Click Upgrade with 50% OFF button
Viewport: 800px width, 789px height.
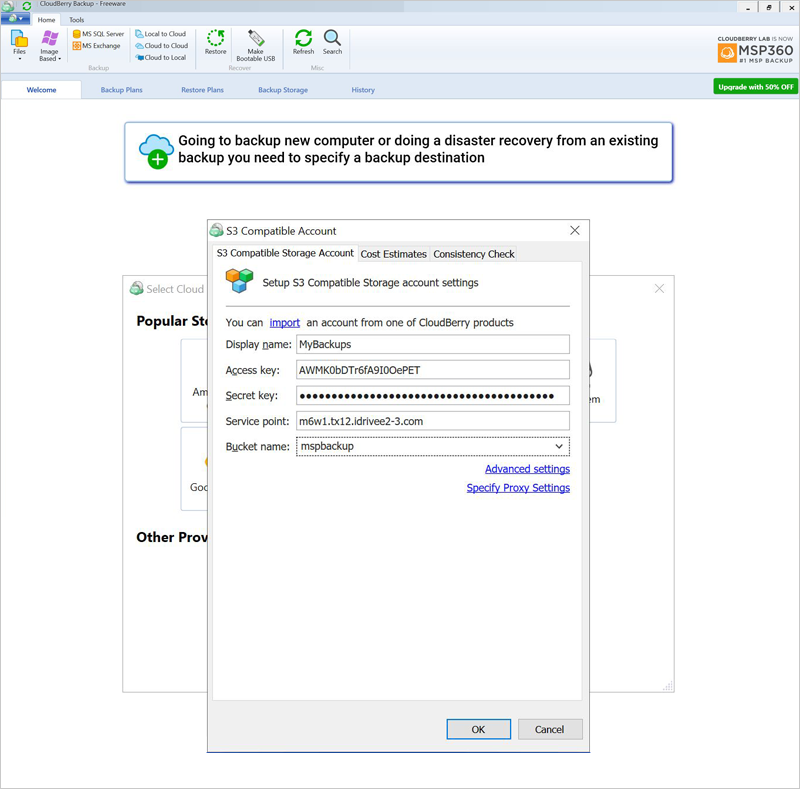coord(756,87)
